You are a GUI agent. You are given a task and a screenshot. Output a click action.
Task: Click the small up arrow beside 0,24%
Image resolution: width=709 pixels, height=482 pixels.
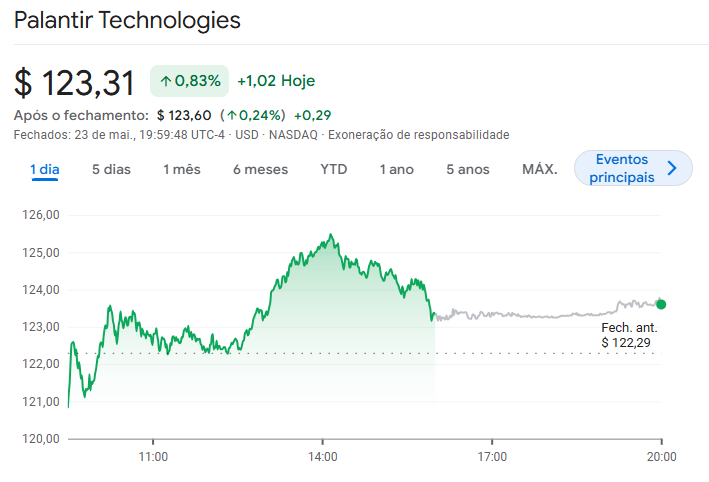230,115
